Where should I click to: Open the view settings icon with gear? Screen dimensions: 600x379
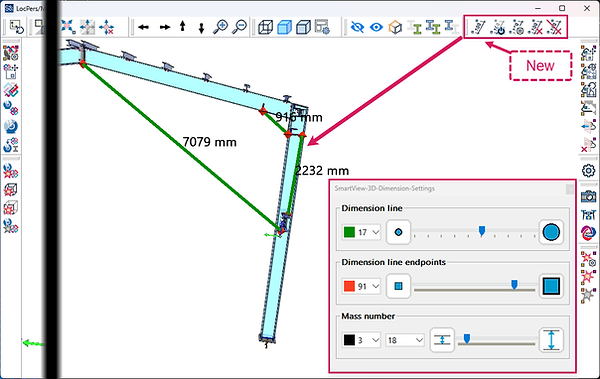point(322,27)
